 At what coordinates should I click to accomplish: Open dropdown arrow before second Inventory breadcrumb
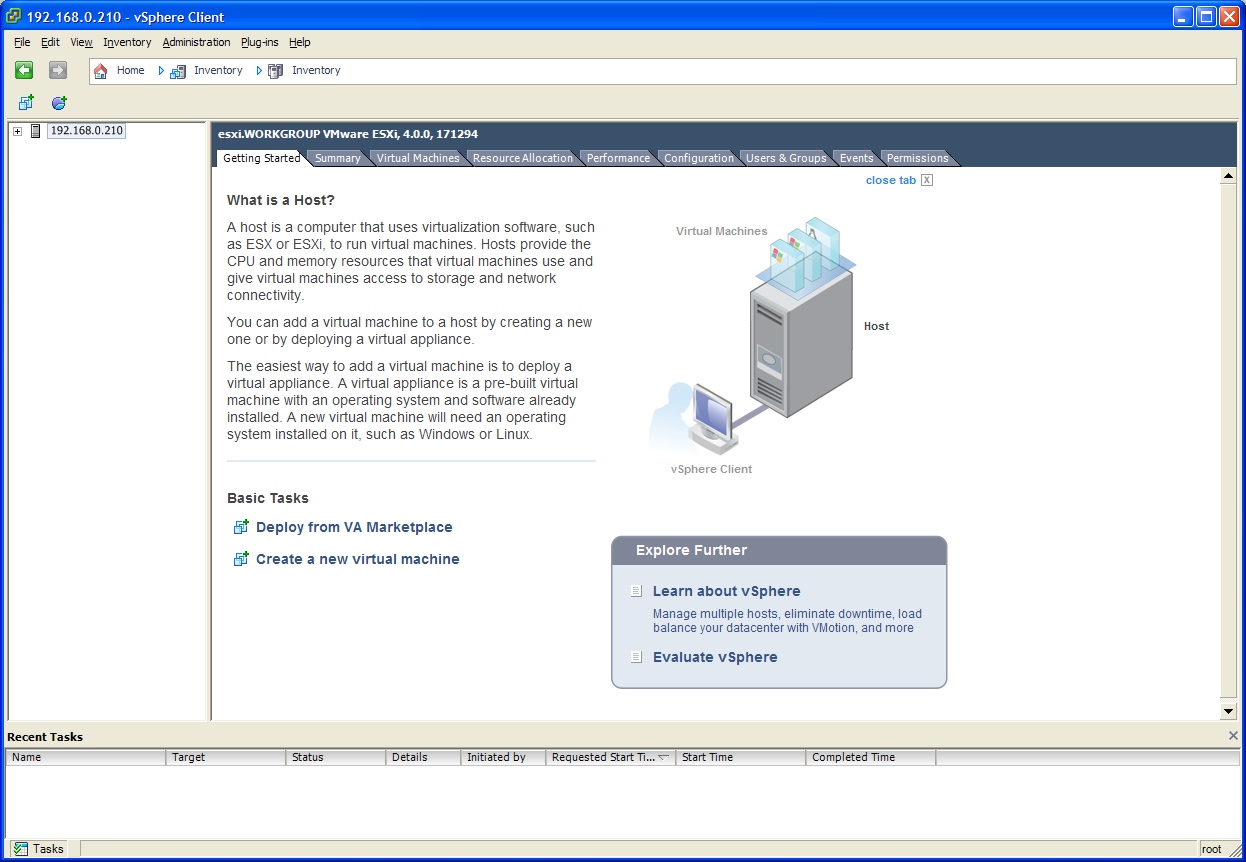tap(259, 71)
